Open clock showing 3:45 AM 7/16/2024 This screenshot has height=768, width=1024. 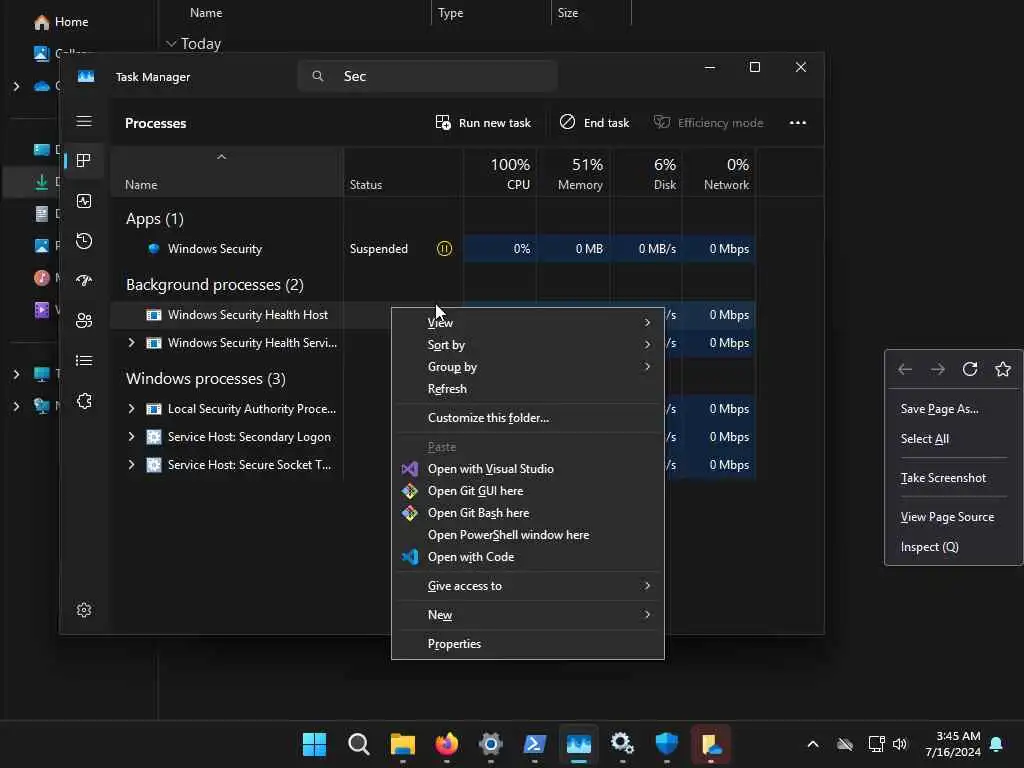(952, 744)
